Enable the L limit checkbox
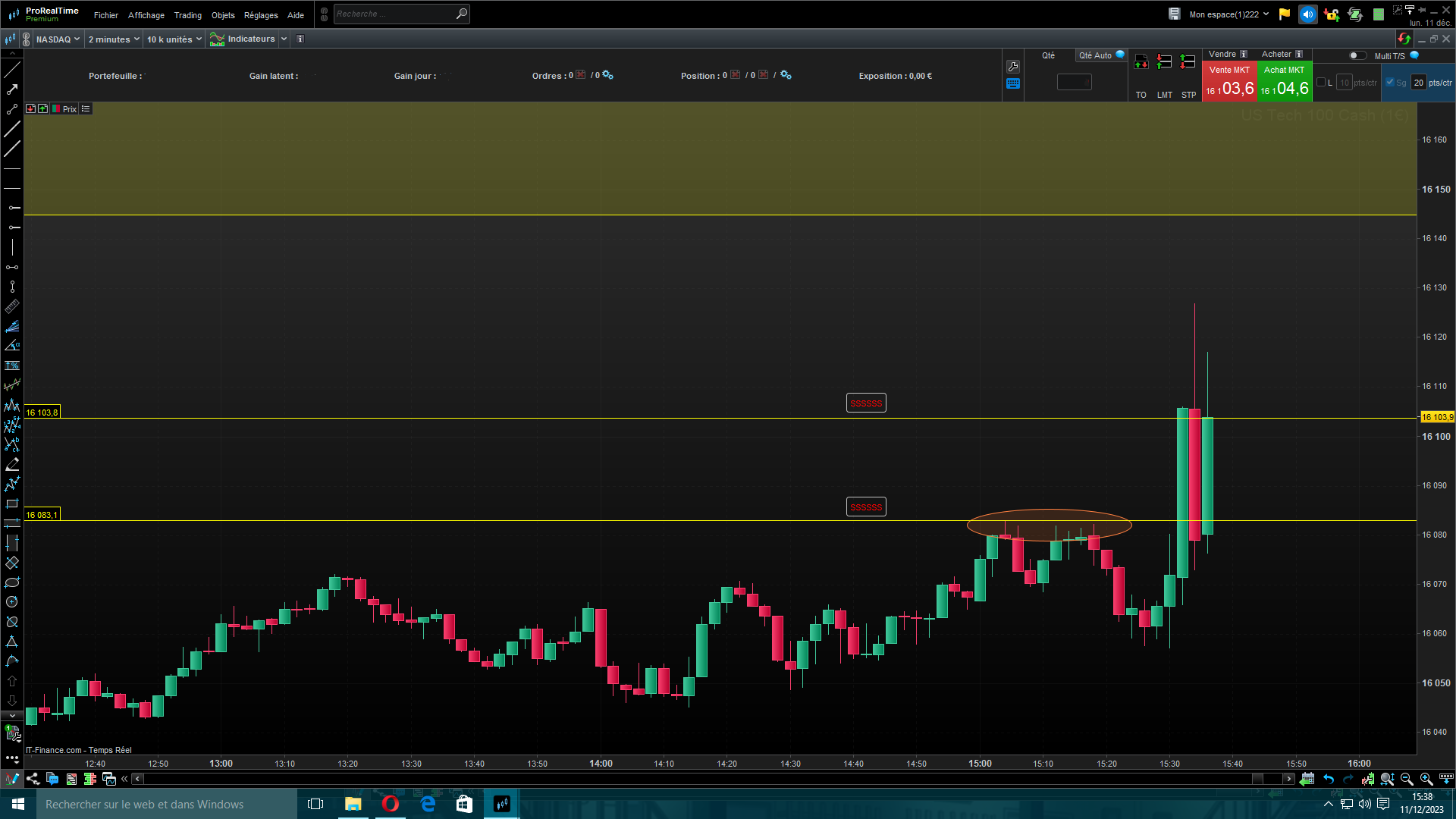 (x=1321, y=82)
